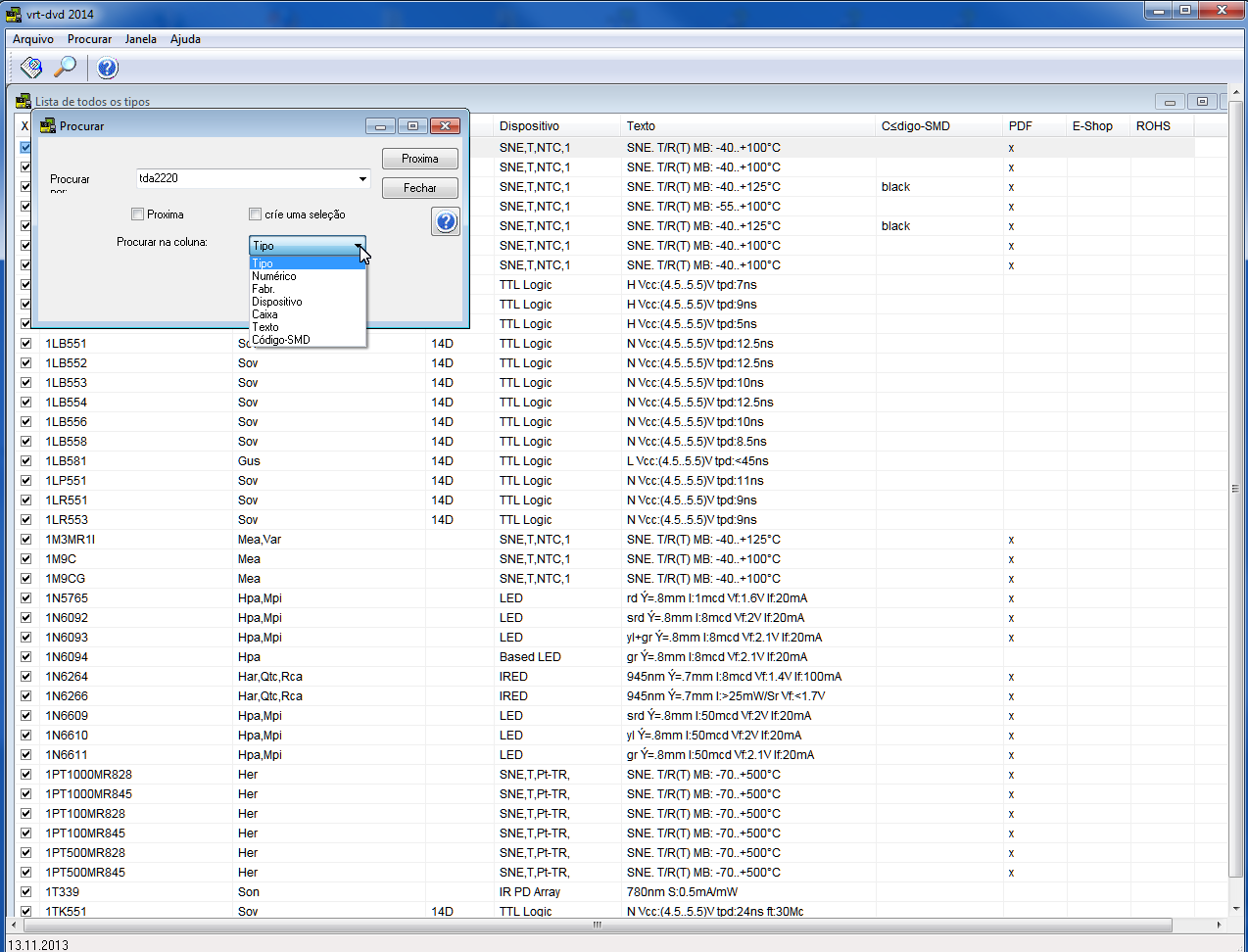Image resolution: width=1248 pixels, height=952 pixels.
Task: Click the 'Mea,Var' manufacturer cell
Action: coord(260,540)
